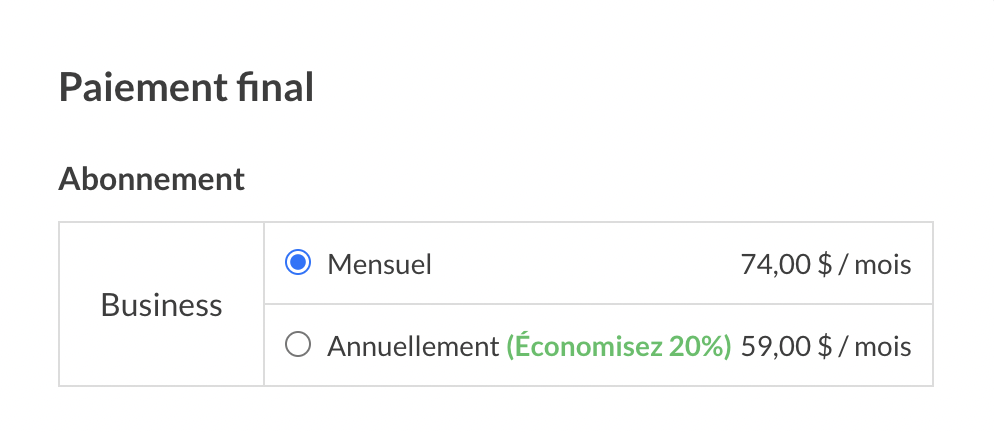994x432 pixels.
Task: Click the dollar sign in the monthly price
Action: coord(825,264)
